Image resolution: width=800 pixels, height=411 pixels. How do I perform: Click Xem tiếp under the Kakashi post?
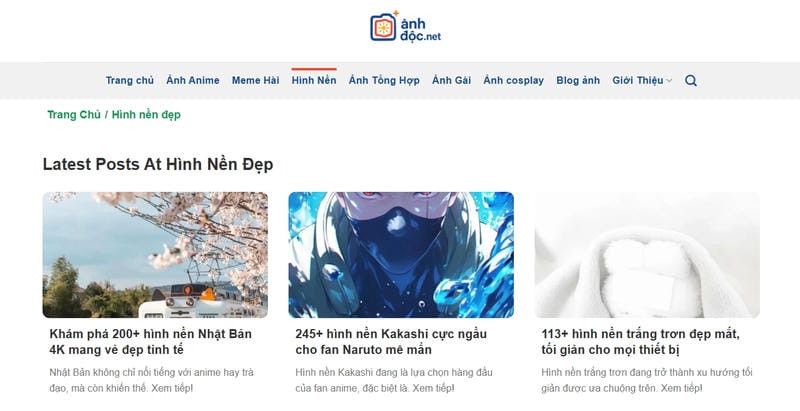click(433, 389)
